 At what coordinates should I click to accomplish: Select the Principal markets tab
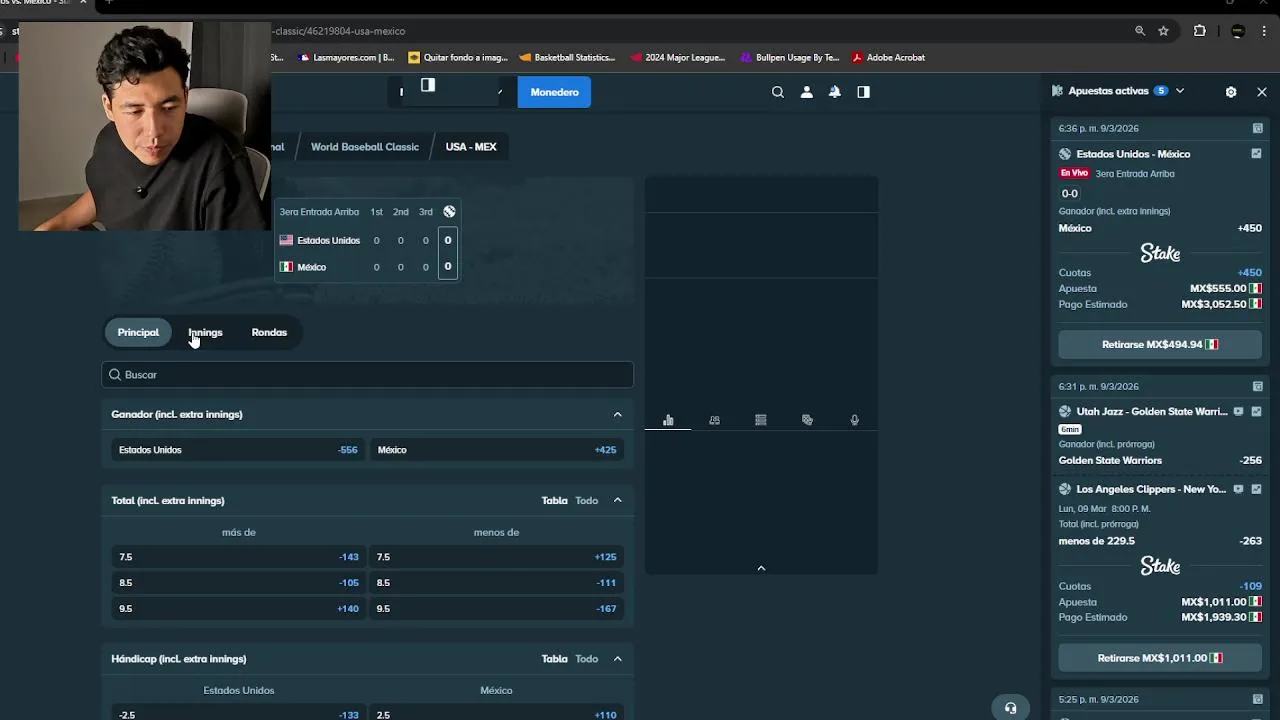(x=138, y=332)
